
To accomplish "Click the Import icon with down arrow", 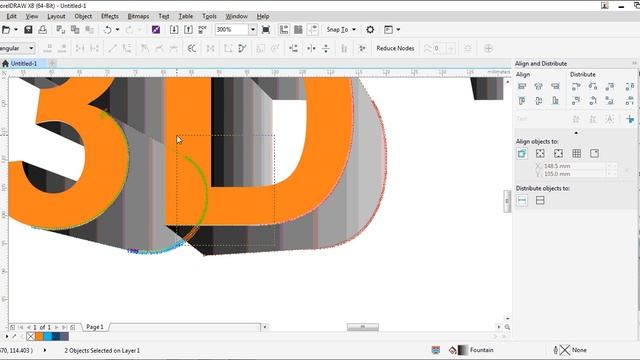I will [174, 29].
